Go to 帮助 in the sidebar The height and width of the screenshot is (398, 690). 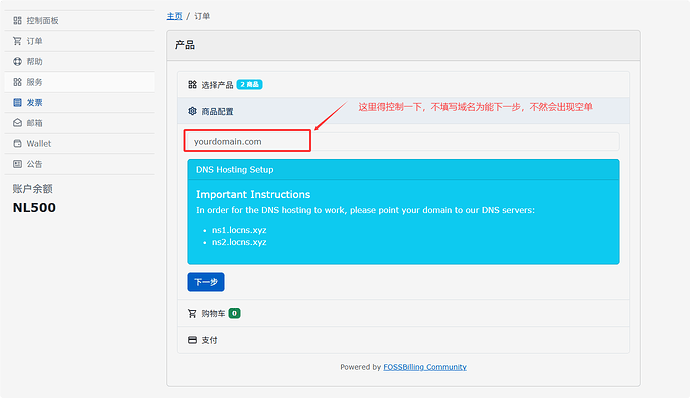click(x=80, y=62)
